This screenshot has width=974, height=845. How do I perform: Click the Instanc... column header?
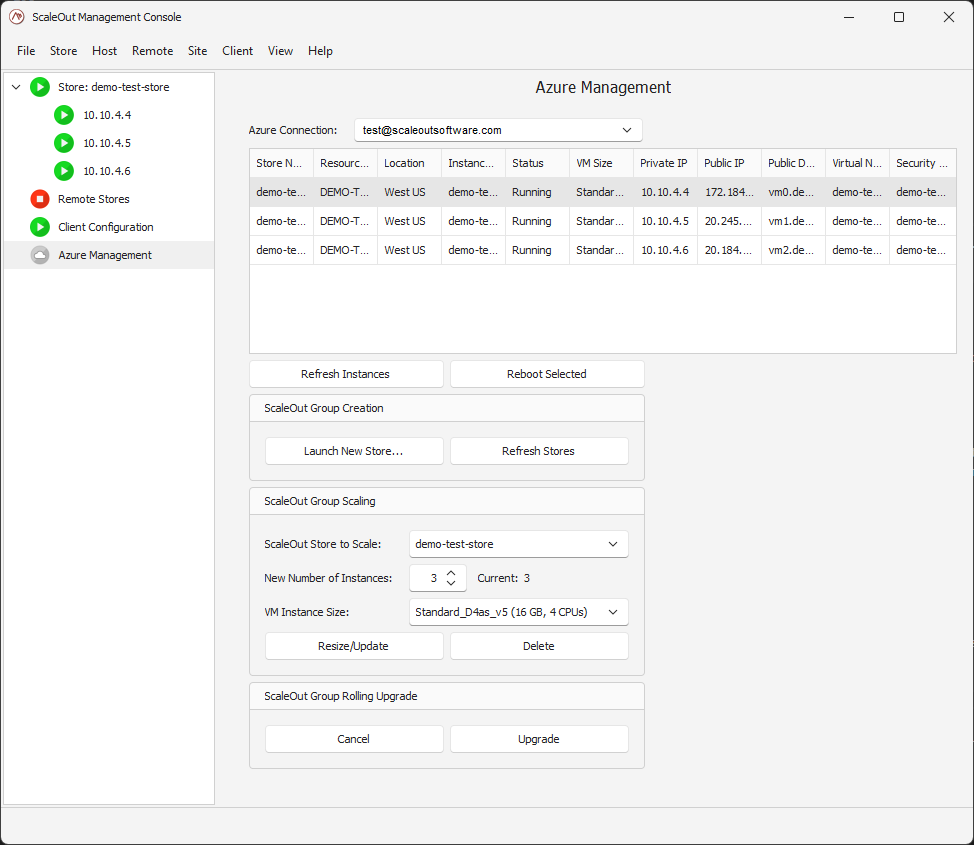[473, 163]
